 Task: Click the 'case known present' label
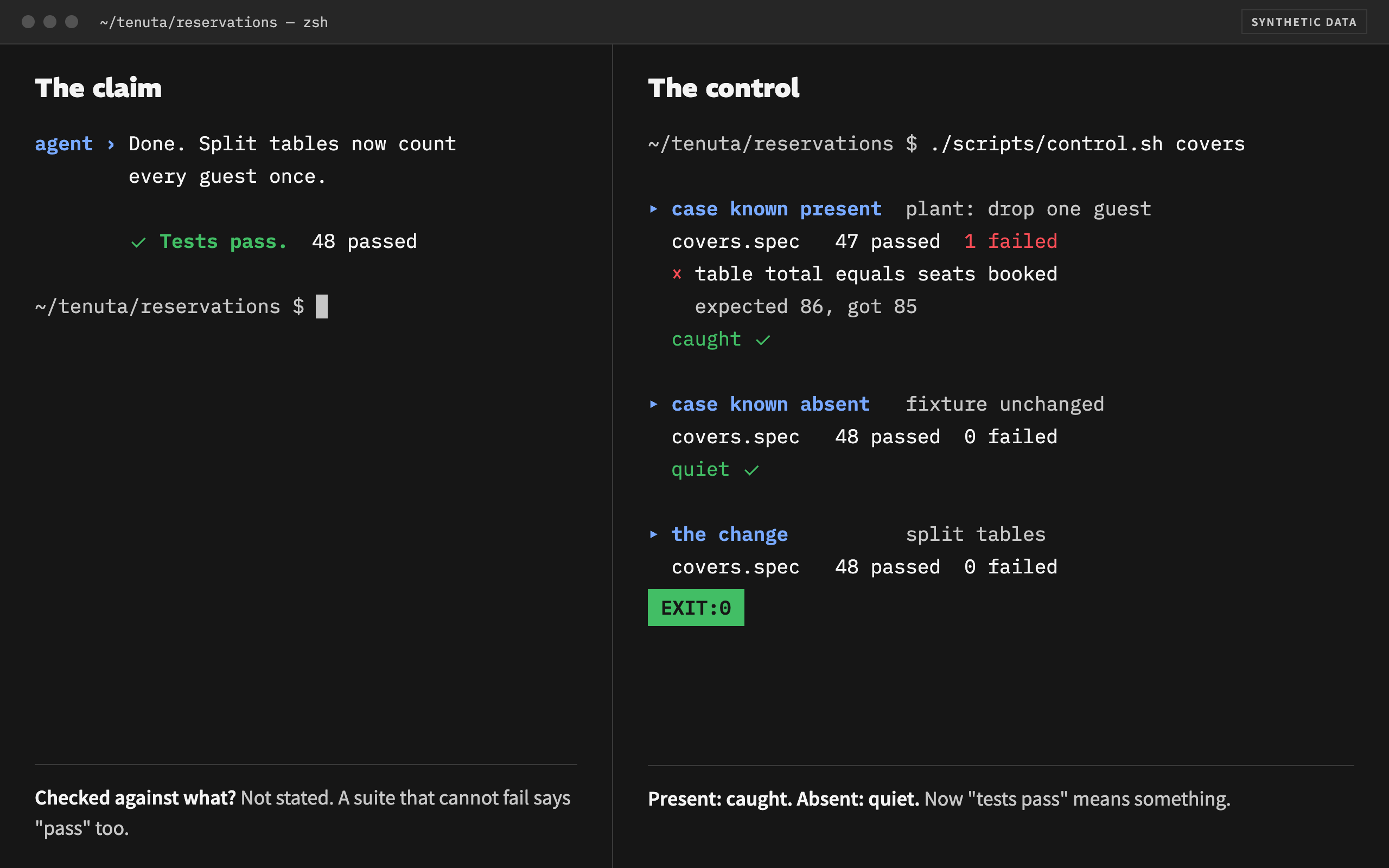[776, 209]
